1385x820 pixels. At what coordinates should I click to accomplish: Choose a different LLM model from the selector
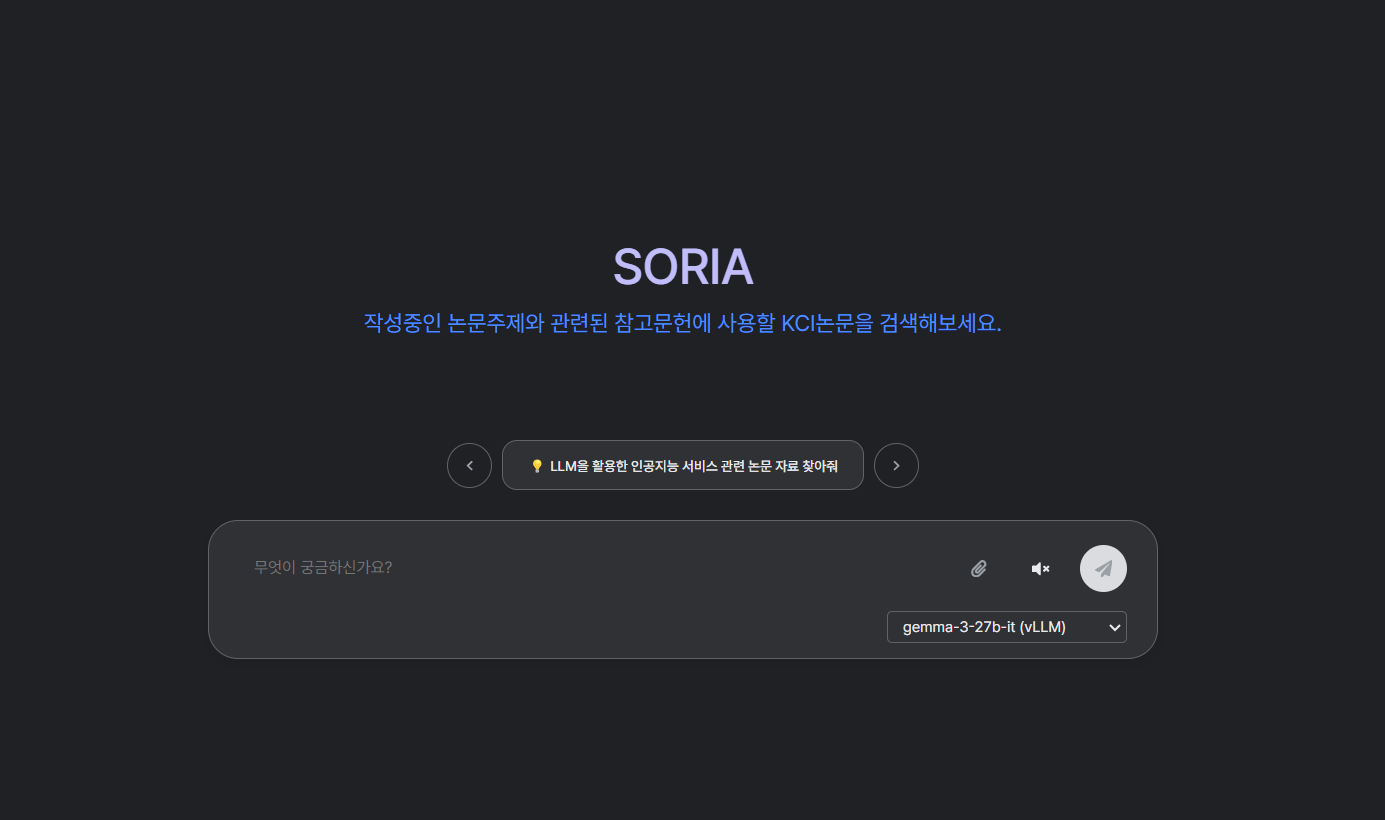[x=1006, y=627]
